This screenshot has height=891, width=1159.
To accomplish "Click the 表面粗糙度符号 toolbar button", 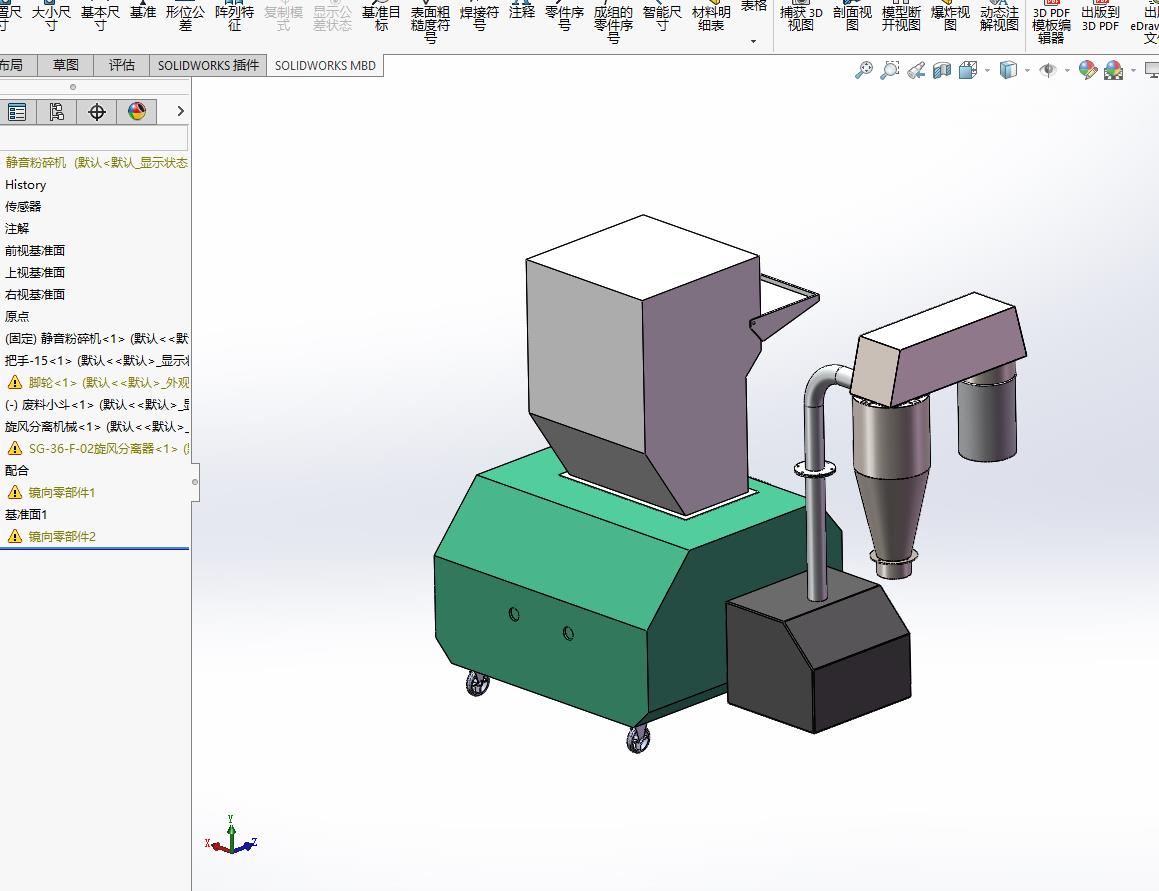I will pos(430,22).
